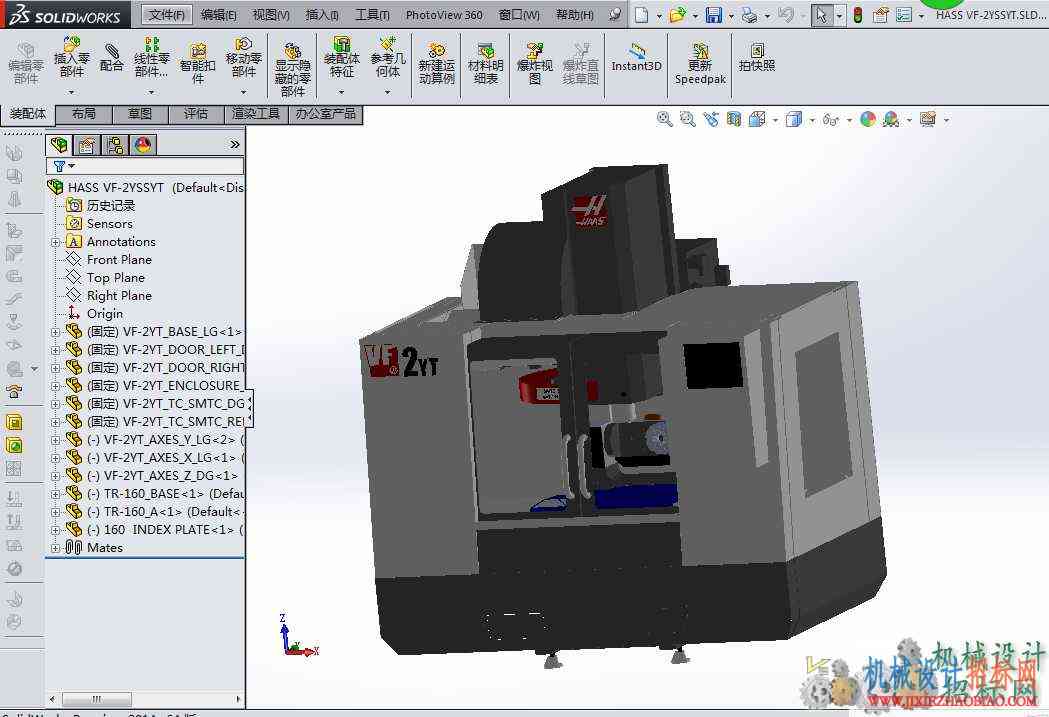
Task: Expand the panel flyout double chevron
Action: click(235, 144)
